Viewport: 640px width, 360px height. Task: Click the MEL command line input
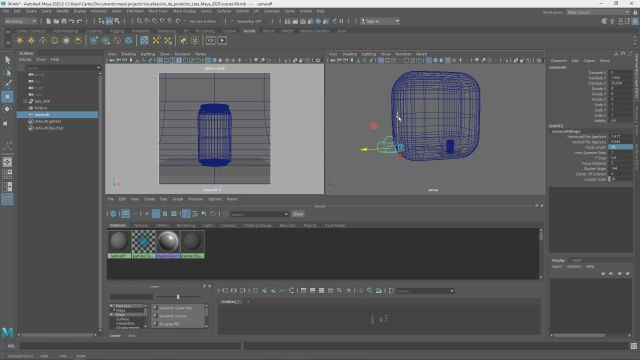coord(131,346)
